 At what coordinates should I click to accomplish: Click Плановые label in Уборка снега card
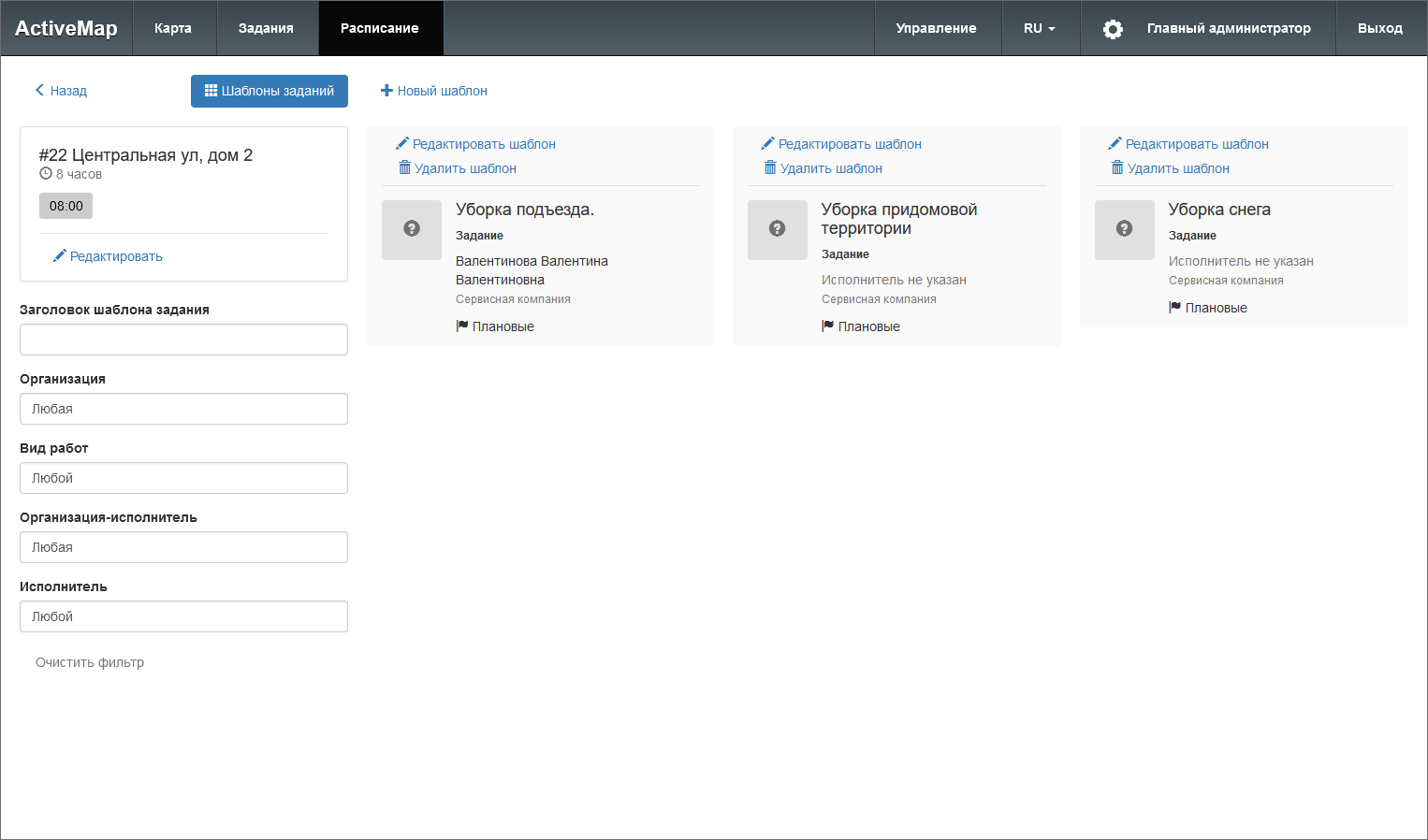point(1216,308)
